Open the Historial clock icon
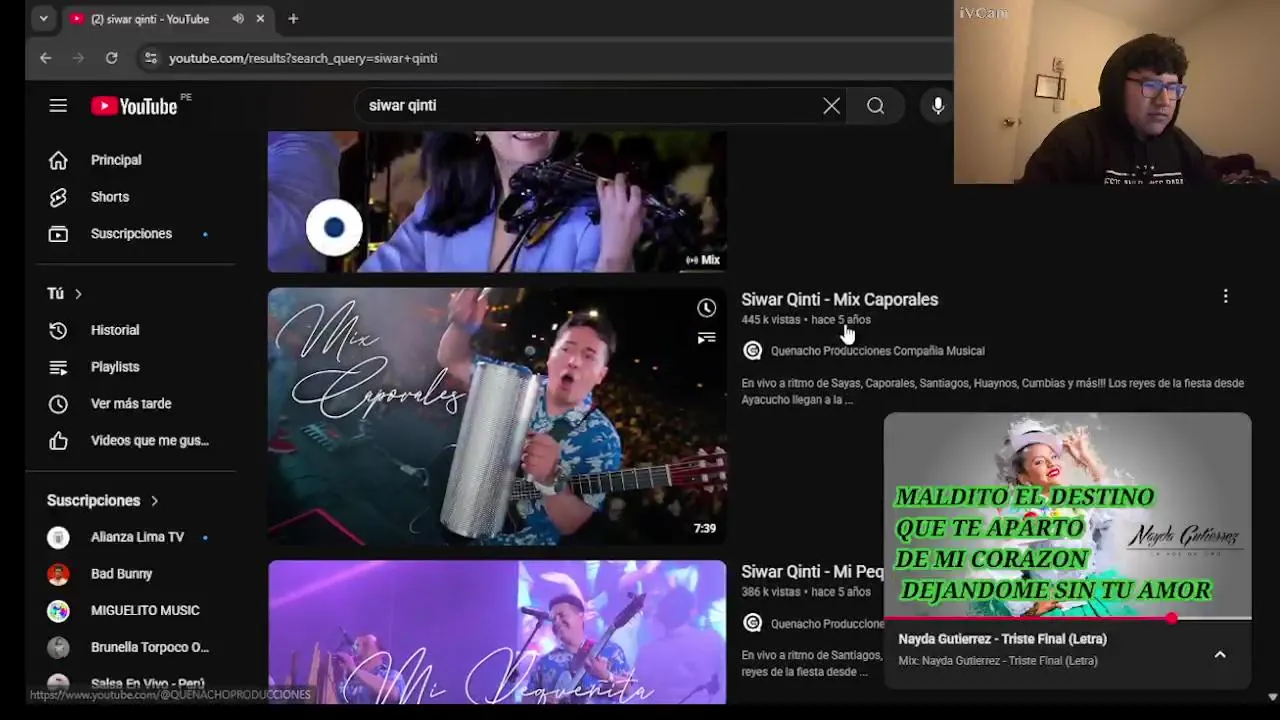The height and width of the screenshot is (720, 1280). (58, 330)
